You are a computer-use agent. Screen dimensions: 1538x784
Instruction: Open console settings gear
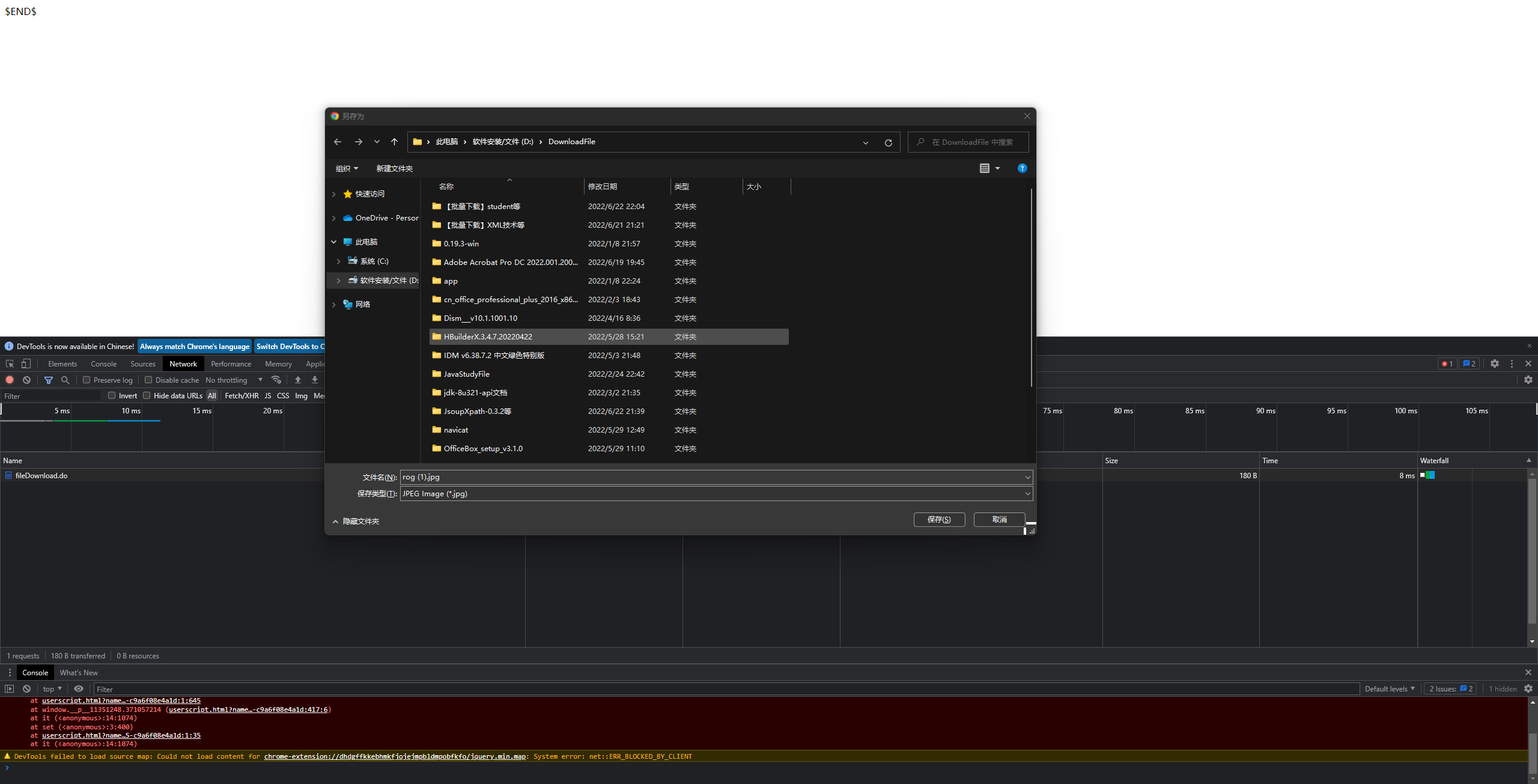(1528, 689)
